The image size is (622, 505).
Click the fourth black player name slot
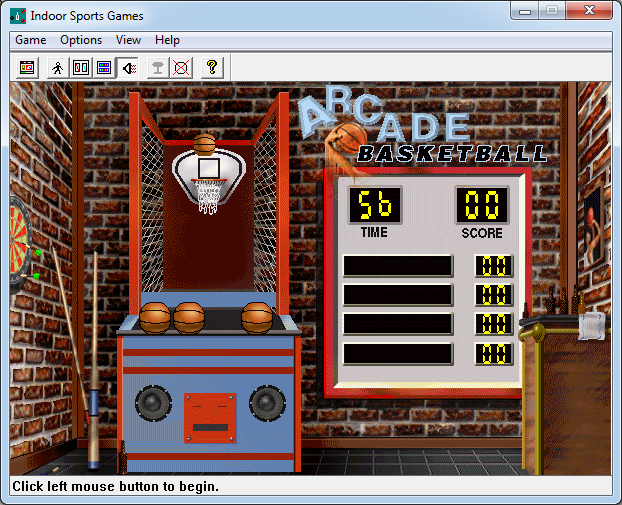point(398,353)
